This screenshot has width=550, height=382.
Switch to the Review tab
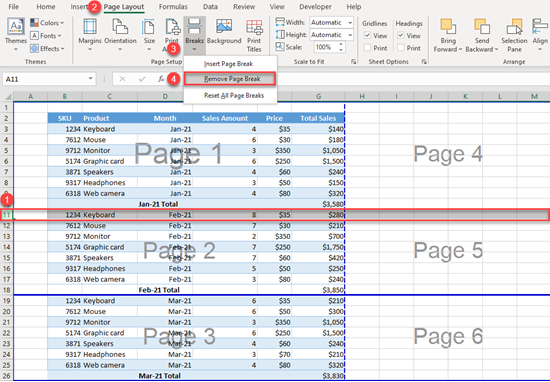point(244,7)
